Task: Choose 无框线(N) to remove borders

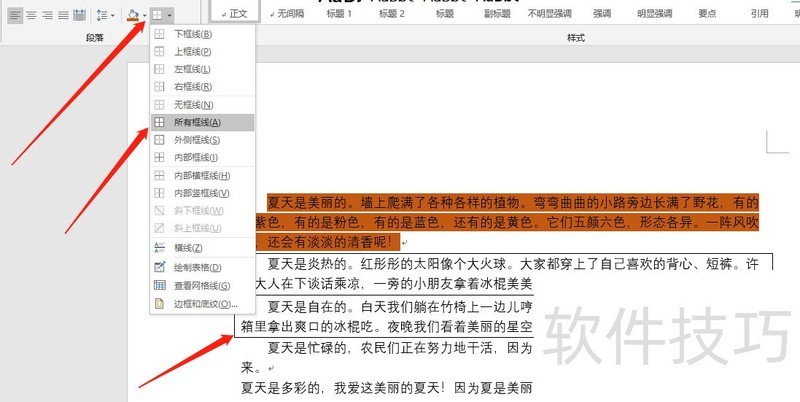Action: [x=203, y=105]
